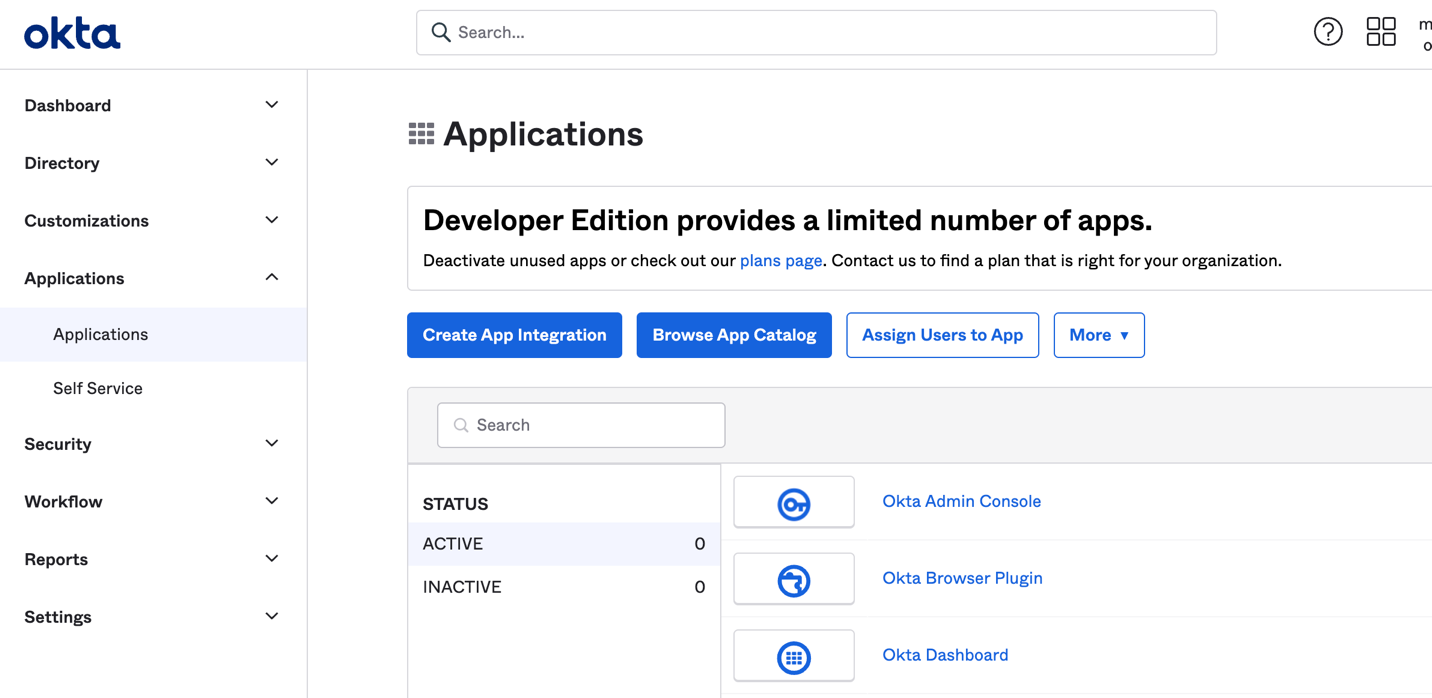Click the Create App Integration button
Viewport: 1432px width, 698px height.
coord(514,335)
